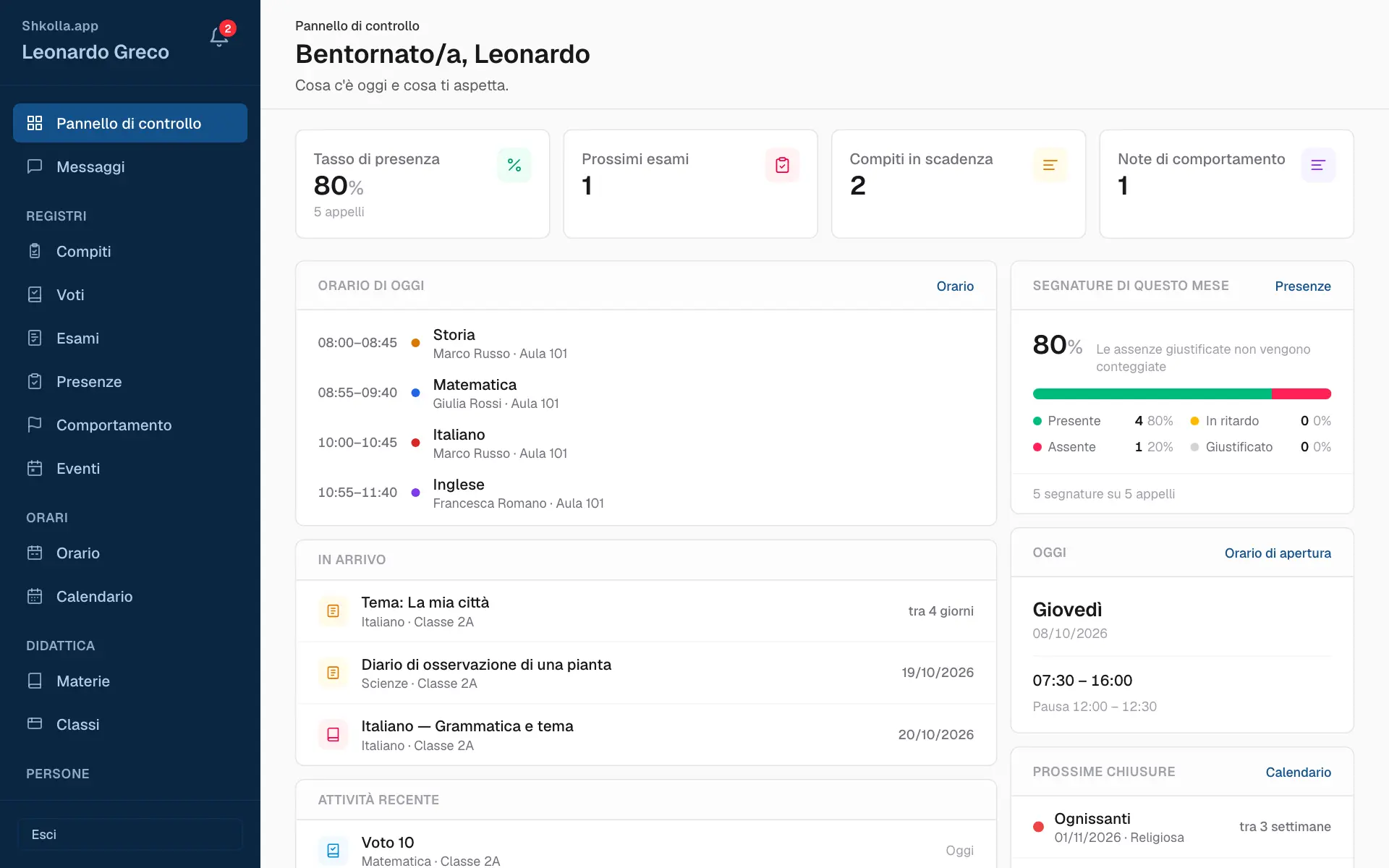Select the Storia lesson at 08:00
The width and height of the screenshot is (1389, 868).
click(646, 343)
